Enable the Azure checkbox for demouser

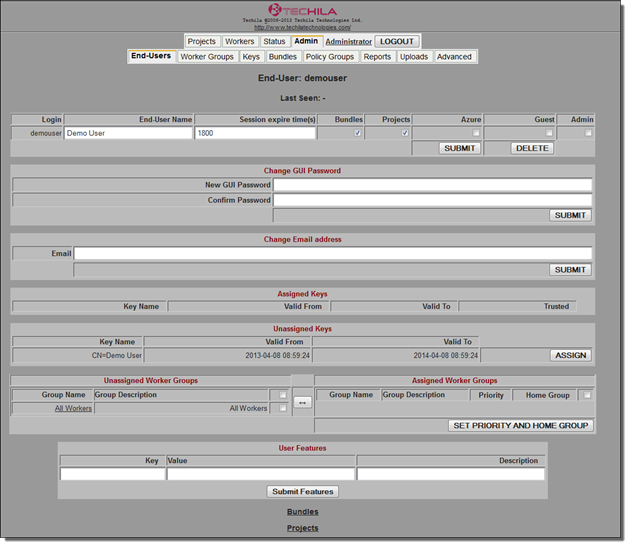[476, 133]
